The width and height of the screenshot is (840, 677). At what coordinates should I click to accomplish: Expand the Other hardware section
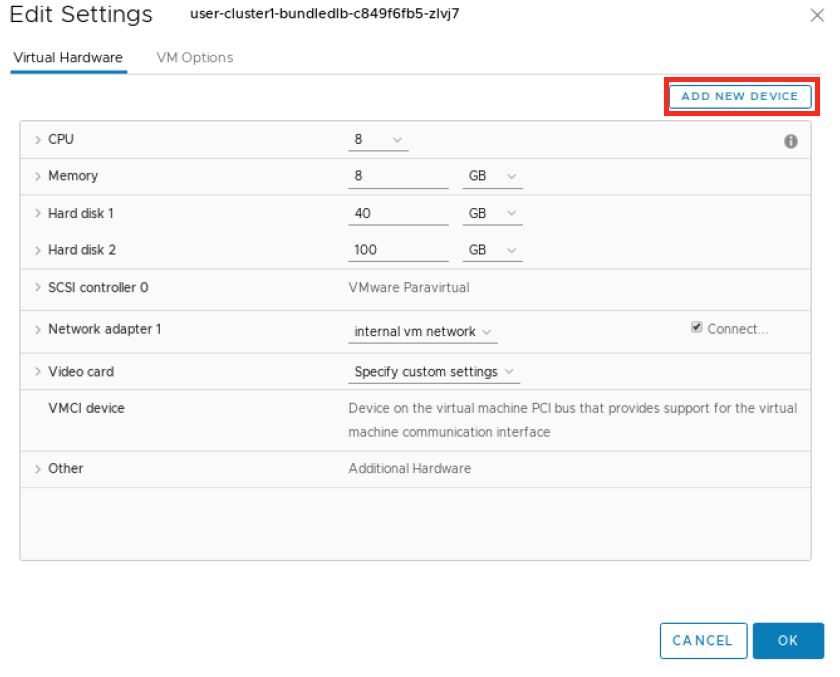38,469
